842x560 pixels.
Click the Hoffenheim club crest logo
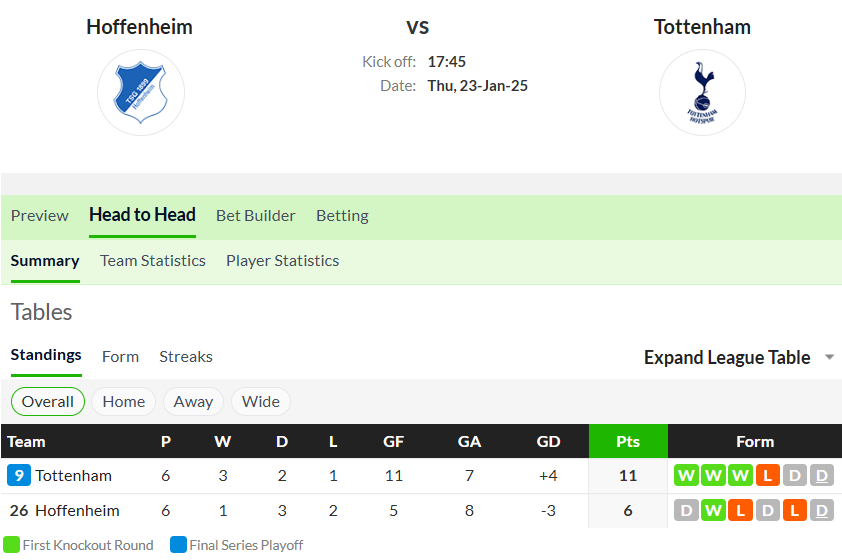click(x=141, y=92)
